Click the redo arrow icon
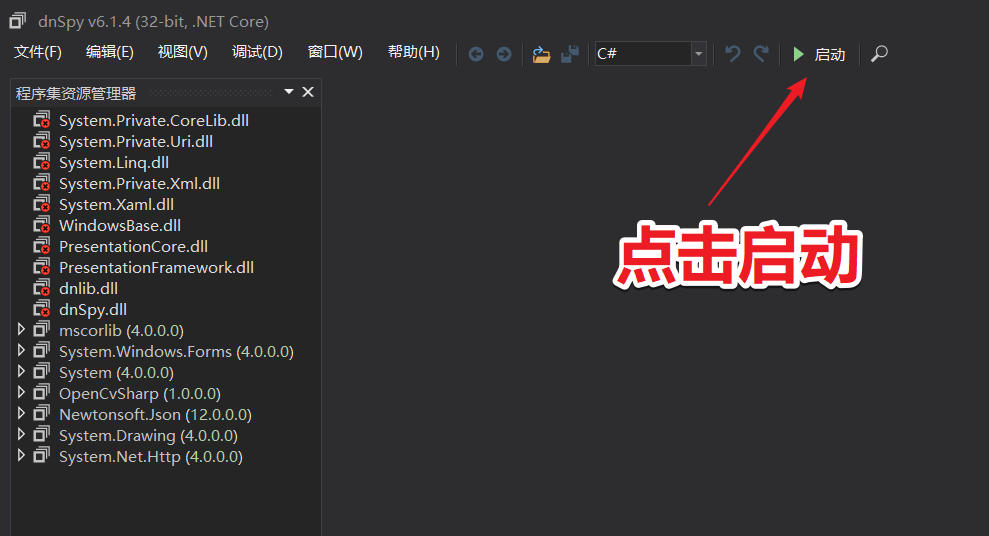Screen dimensions: 989x536 coord(761,54)
